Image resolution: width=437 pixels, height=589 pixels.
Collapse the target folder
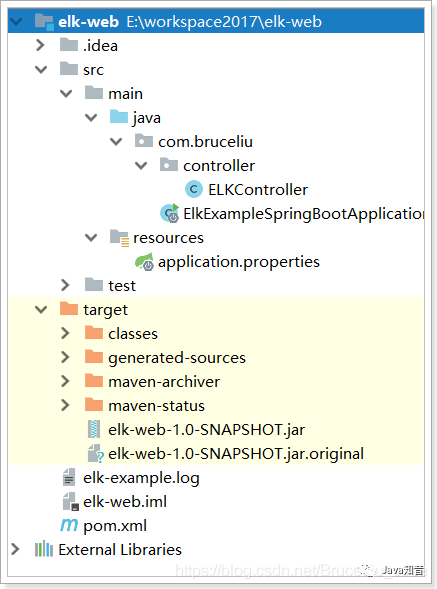coord(41,310)
